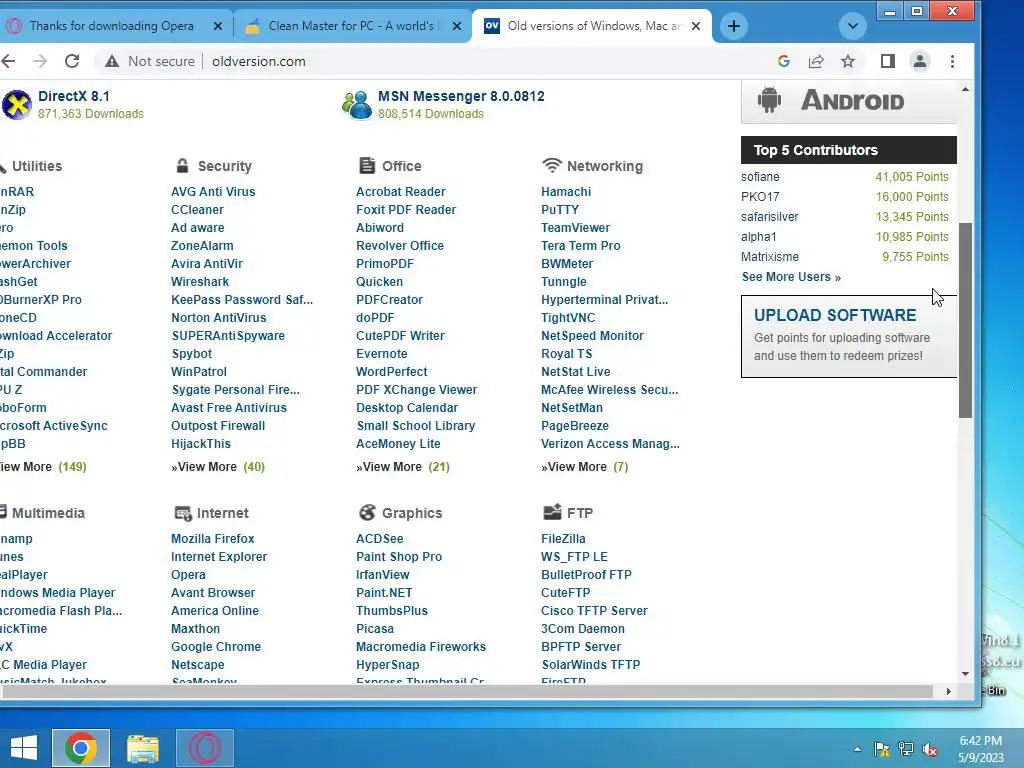This screenshot has height=768, width=1024.
Task: Click the horizontal scroll right arrow
Action: [x=948, y=691]
